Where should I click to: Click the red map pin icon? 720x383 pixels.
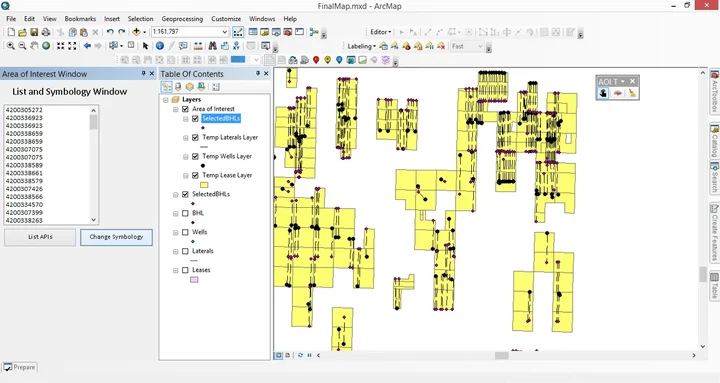tap(316, 60)
